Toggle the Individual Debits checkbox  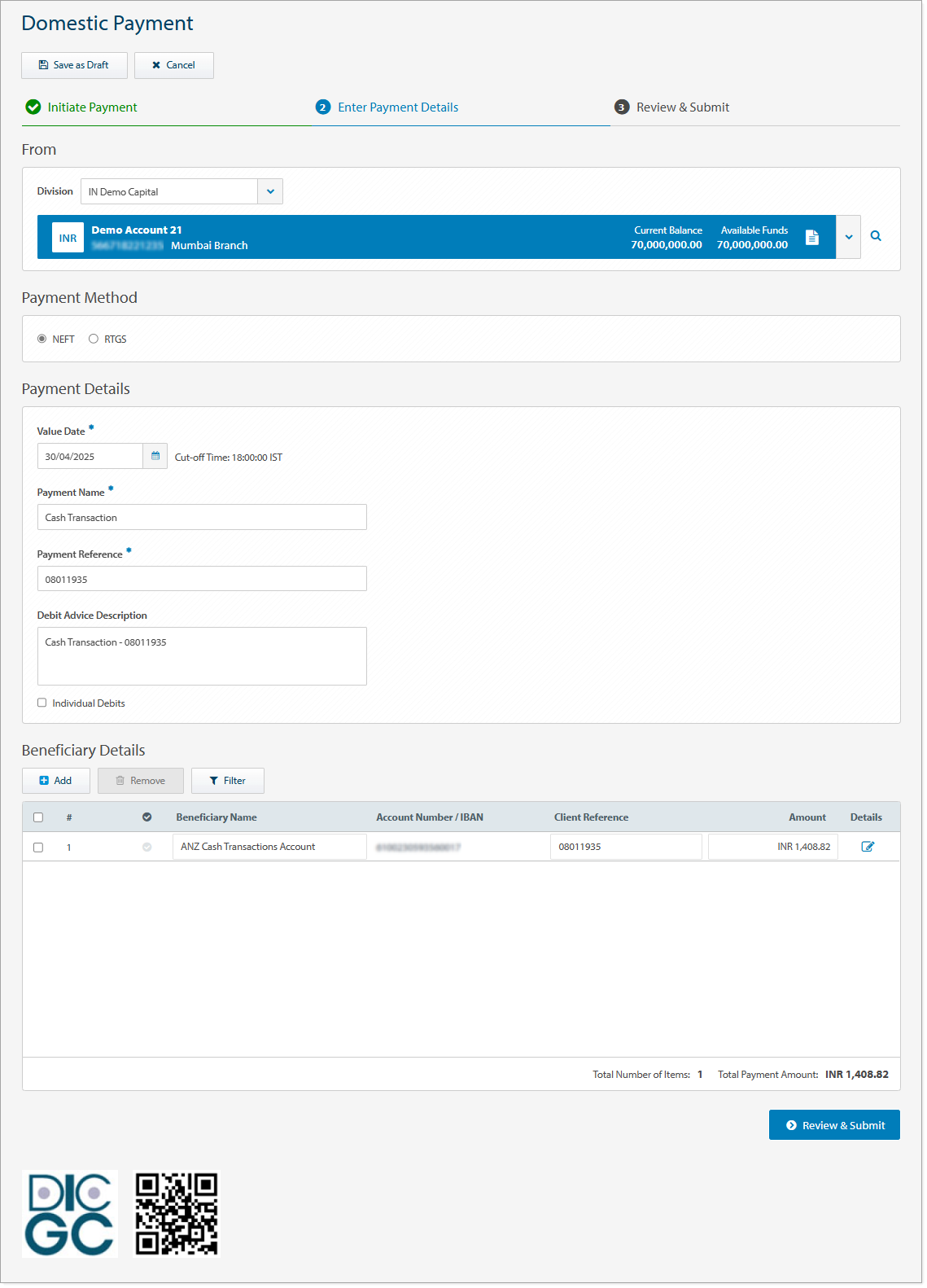point(42,703)
